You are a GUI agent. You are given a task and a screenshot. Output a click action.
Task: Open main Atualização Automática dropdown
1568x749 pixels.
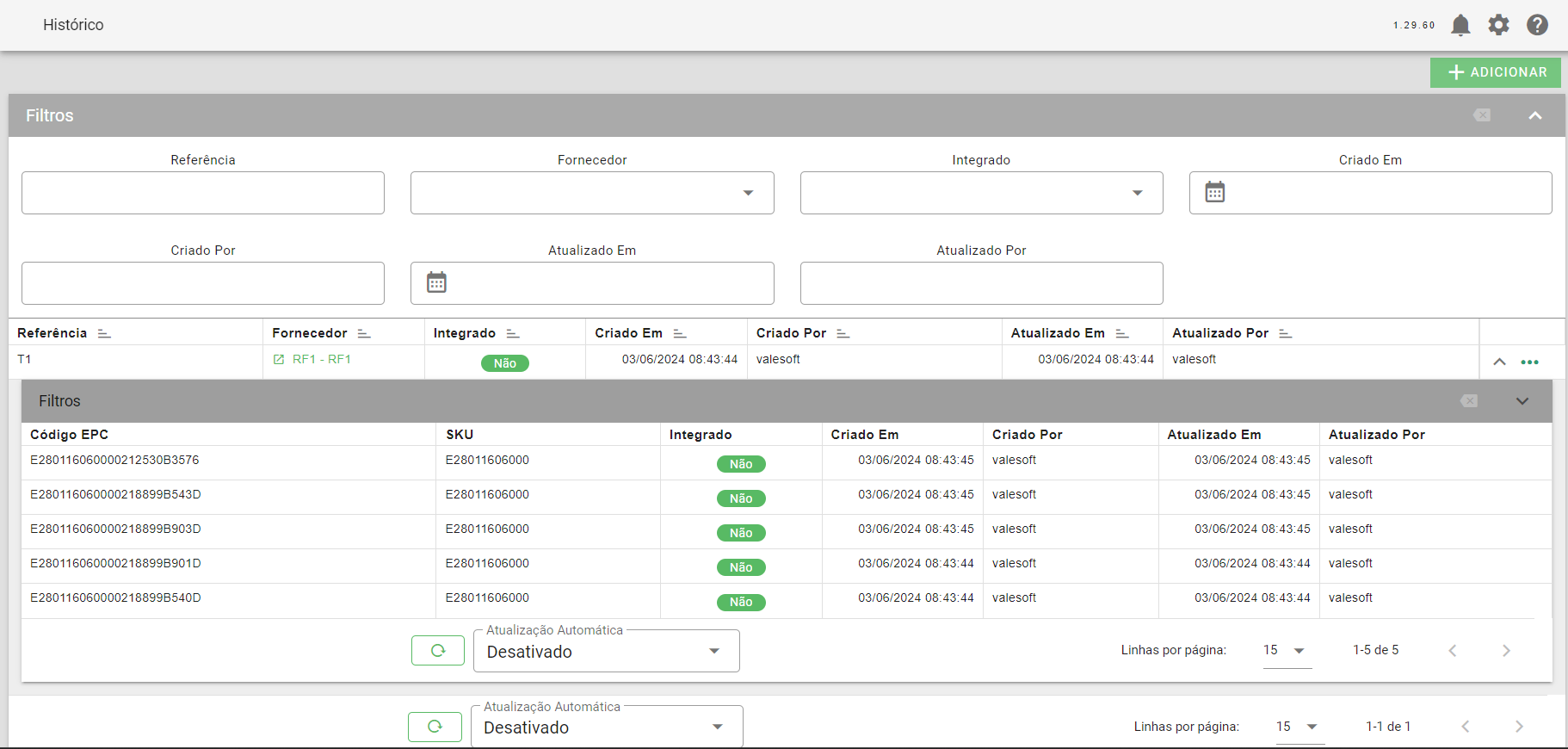coord(607,727)
